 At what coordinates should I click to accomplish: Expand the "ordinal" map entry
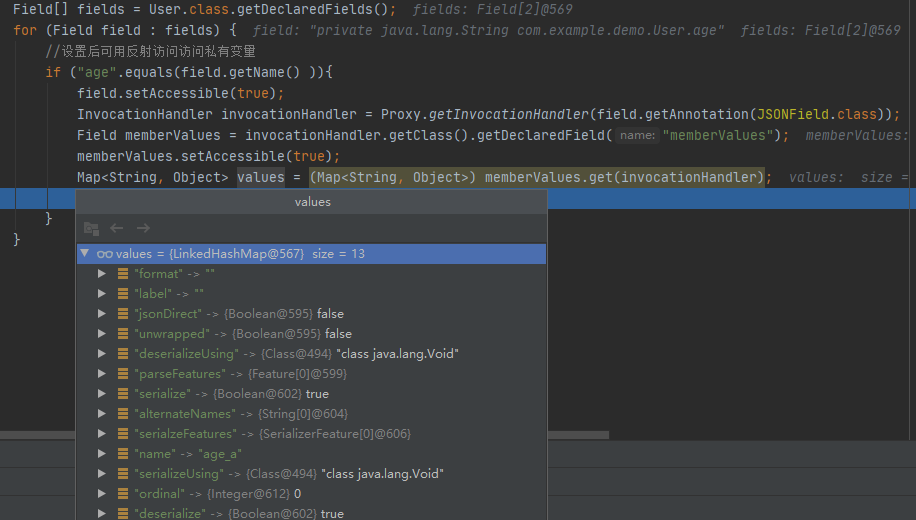point(102,494)
